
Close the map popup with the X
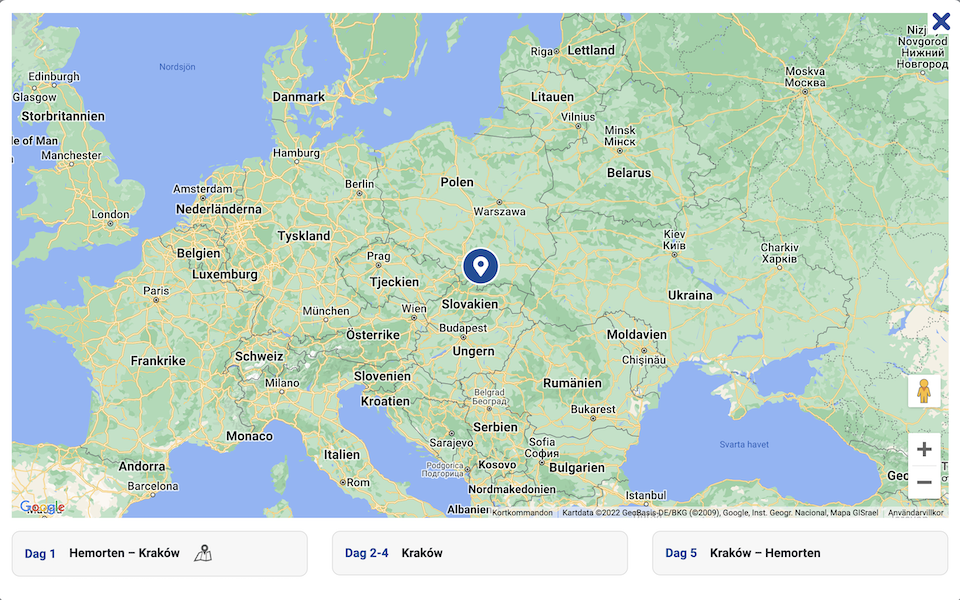pyautogui.click(x=941, y=21)
